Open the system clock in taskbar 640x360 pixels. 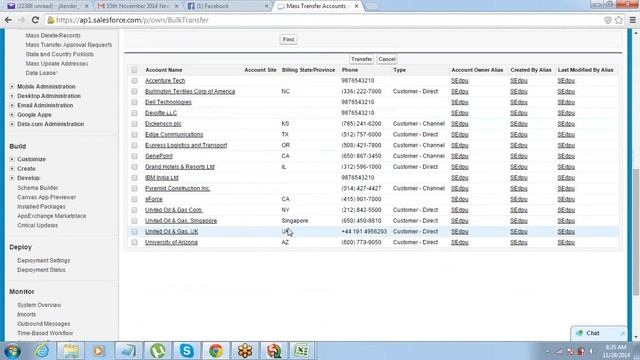click(x=616, y=351)
